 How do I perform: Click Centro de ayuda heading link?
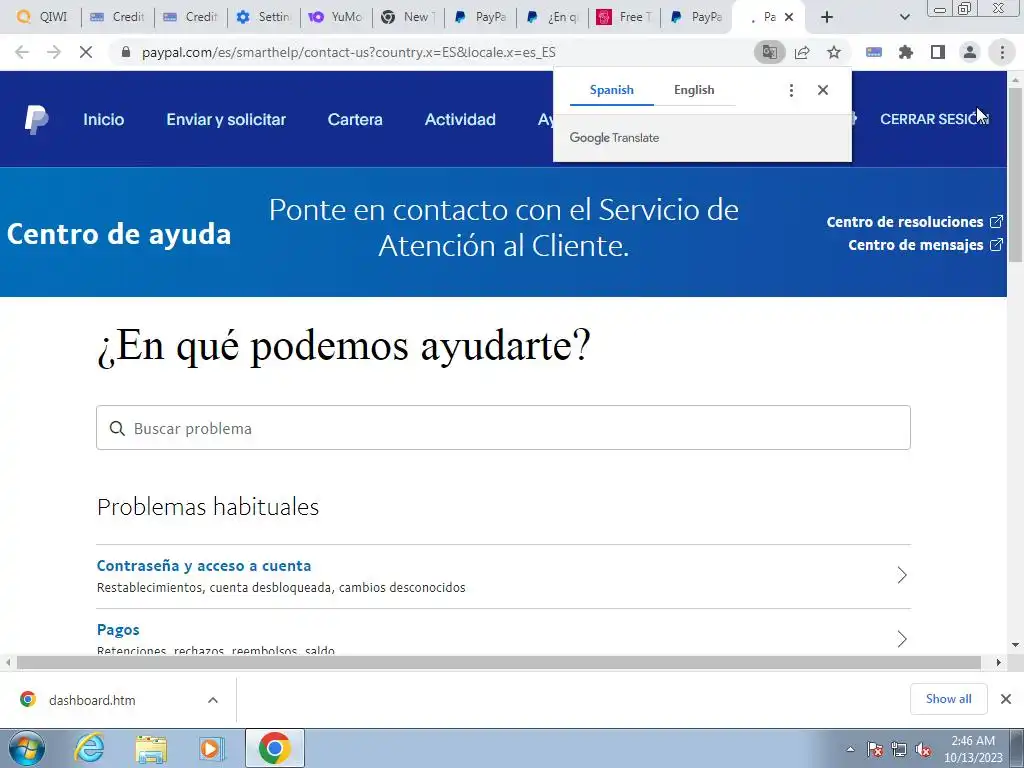pyautogui.click(x=119, y=234)
